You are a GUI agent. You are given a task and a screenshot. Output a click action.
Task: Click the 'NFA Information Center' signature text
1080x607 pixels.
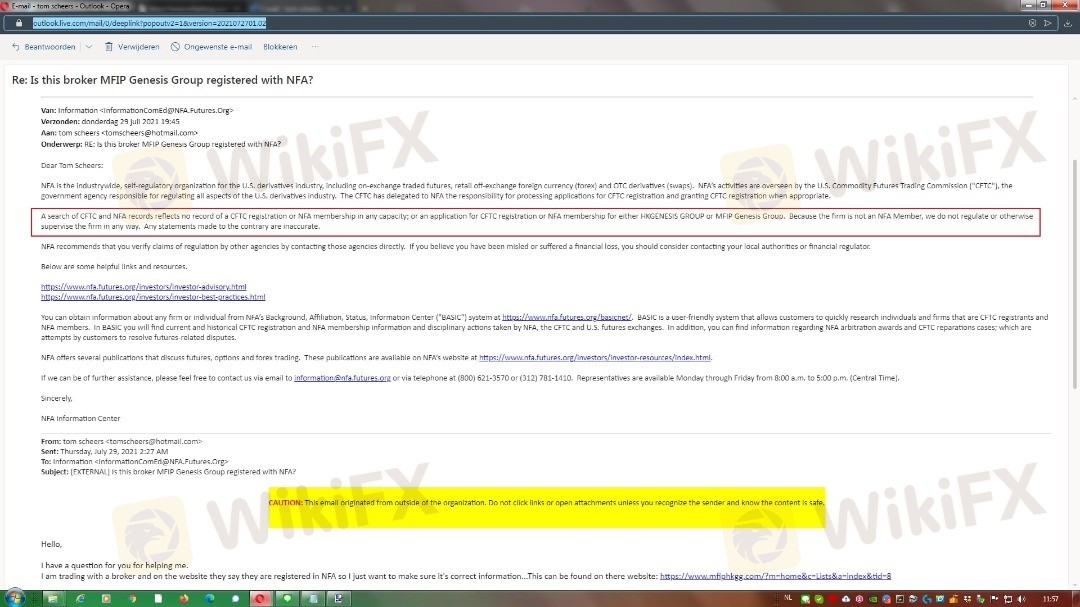pos(81,418)
